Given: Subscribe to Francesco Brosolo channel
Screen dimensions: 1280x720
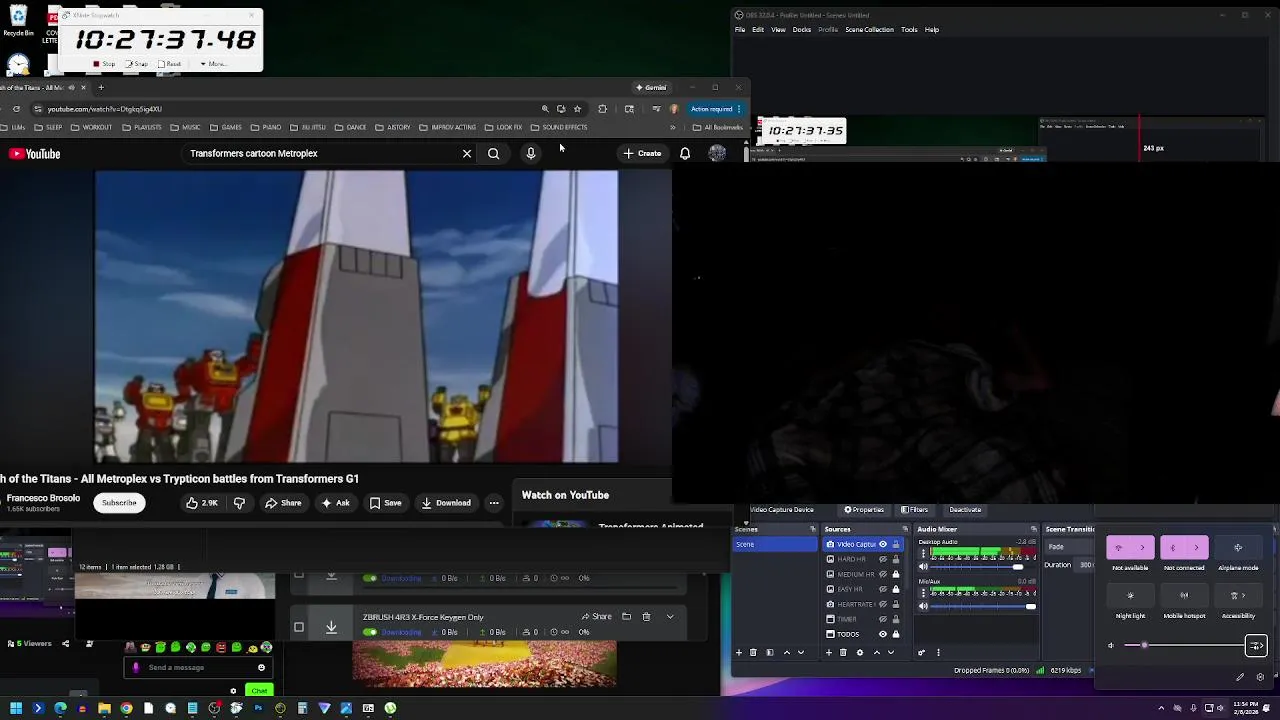Looking at the screenshot, I should pos(119,503).
